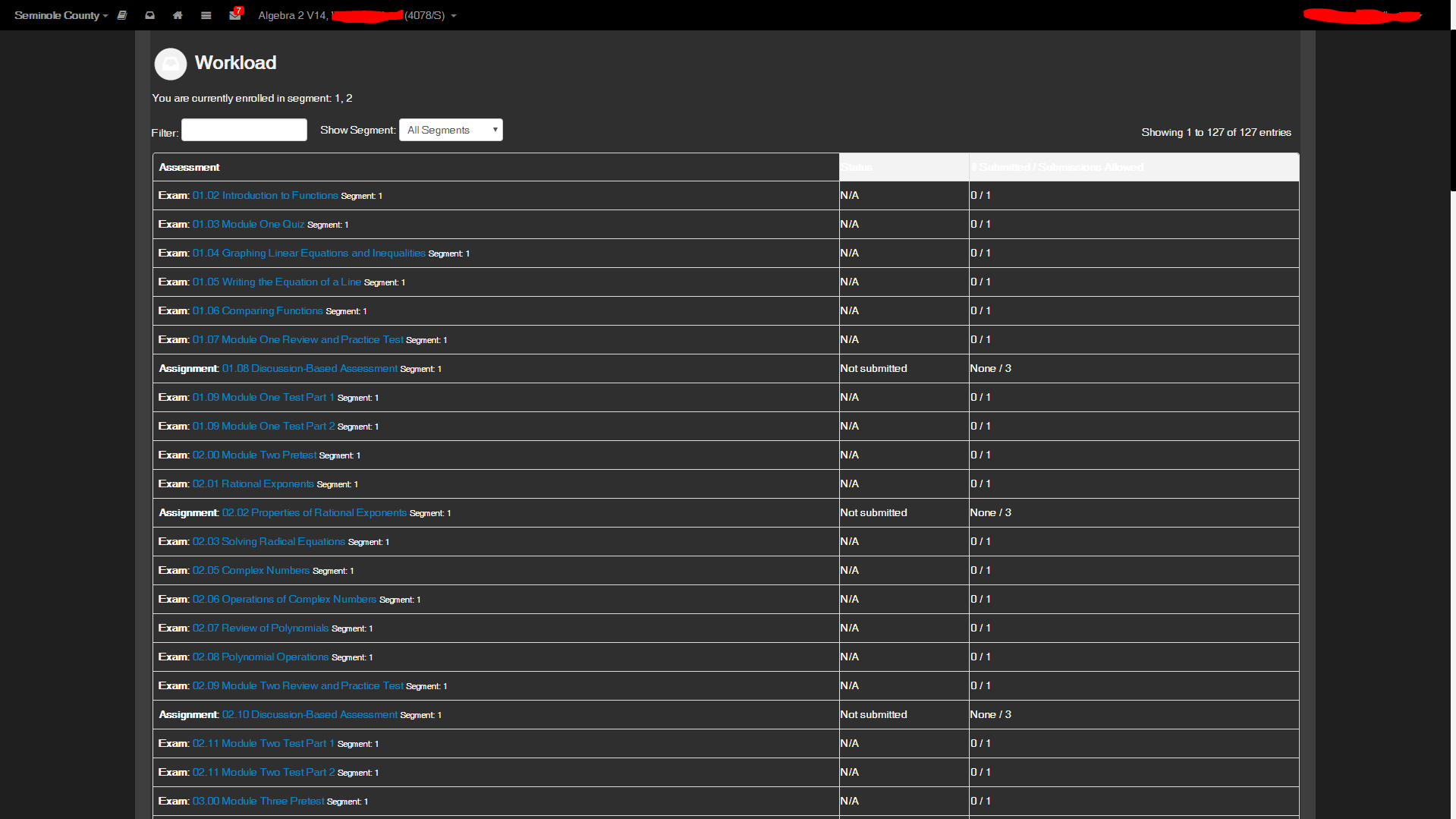Open the workload inbox icon in navbar
The height and width of the screenshot is (819, 1456).
(150, 15)
